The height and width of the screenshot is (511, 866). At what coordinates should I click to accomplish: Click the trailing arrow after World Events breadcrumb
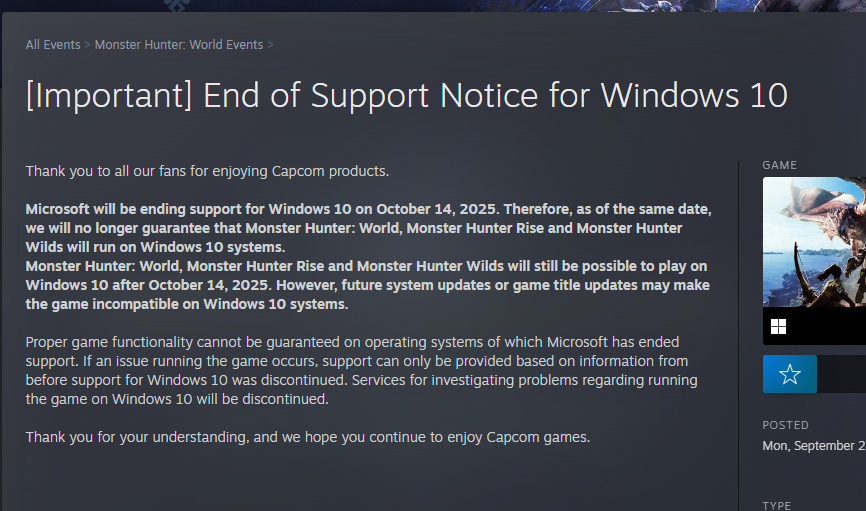(x=271, y=45)
